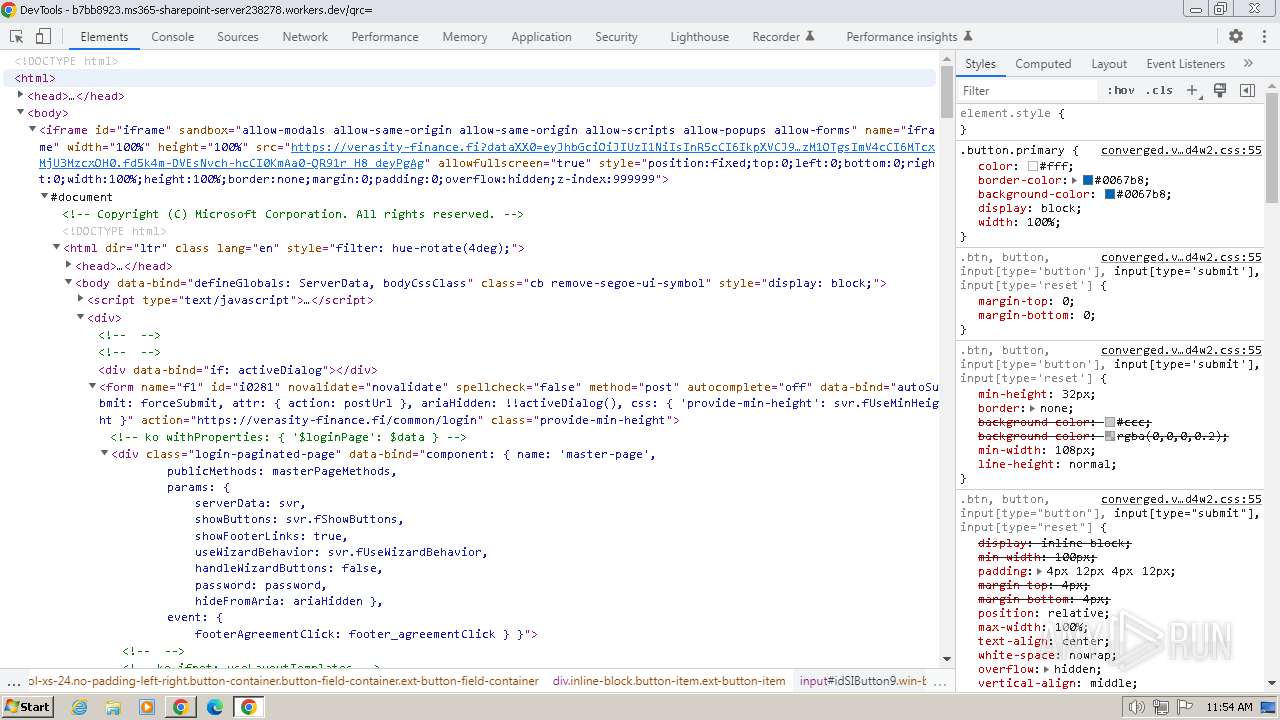Click the struck-through #ccc color swatch
Screen dimensions: 1280x720
point(1109,422)
